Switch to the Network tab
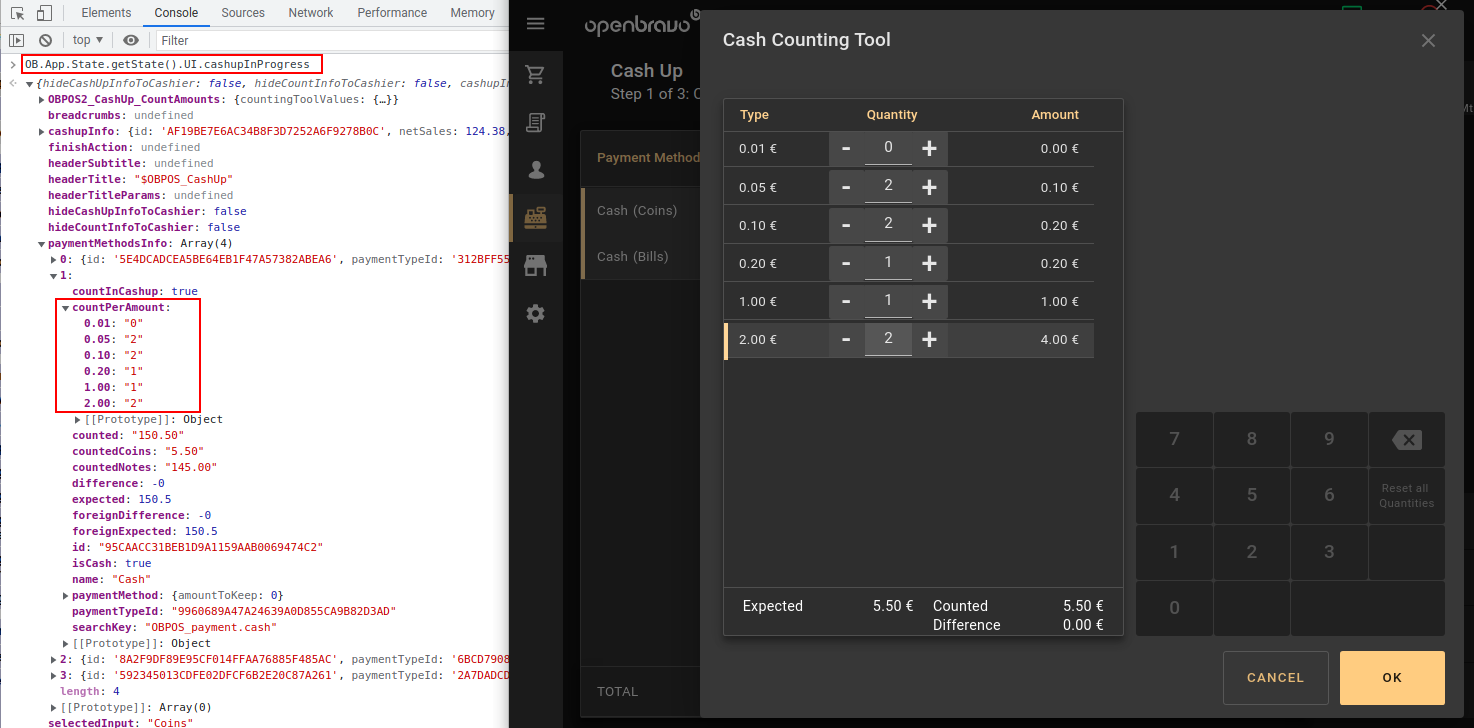1474x728 pixels. pos(311,13)
